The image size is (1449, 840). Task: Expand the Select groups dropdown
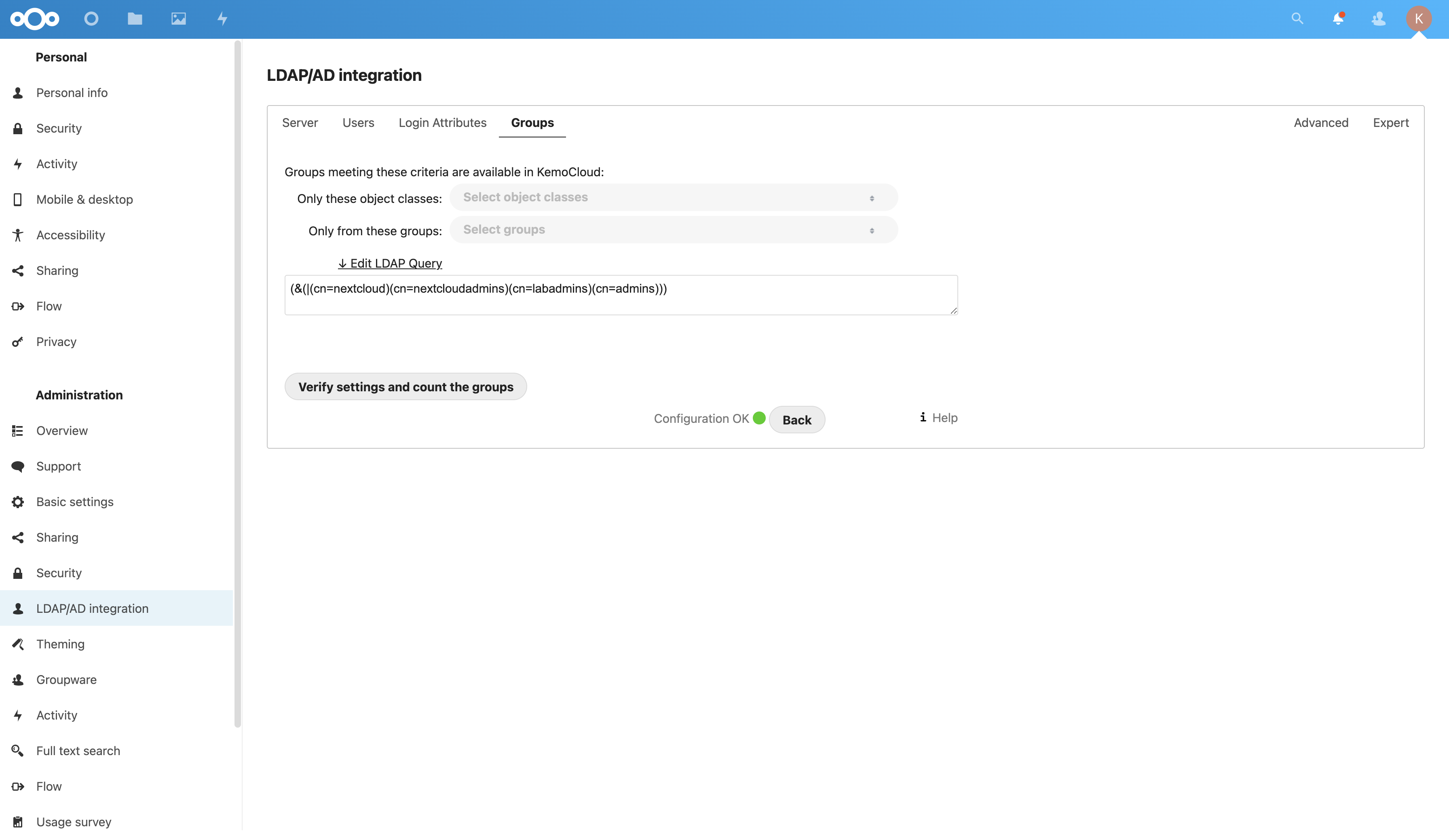(x=673, y=230)
